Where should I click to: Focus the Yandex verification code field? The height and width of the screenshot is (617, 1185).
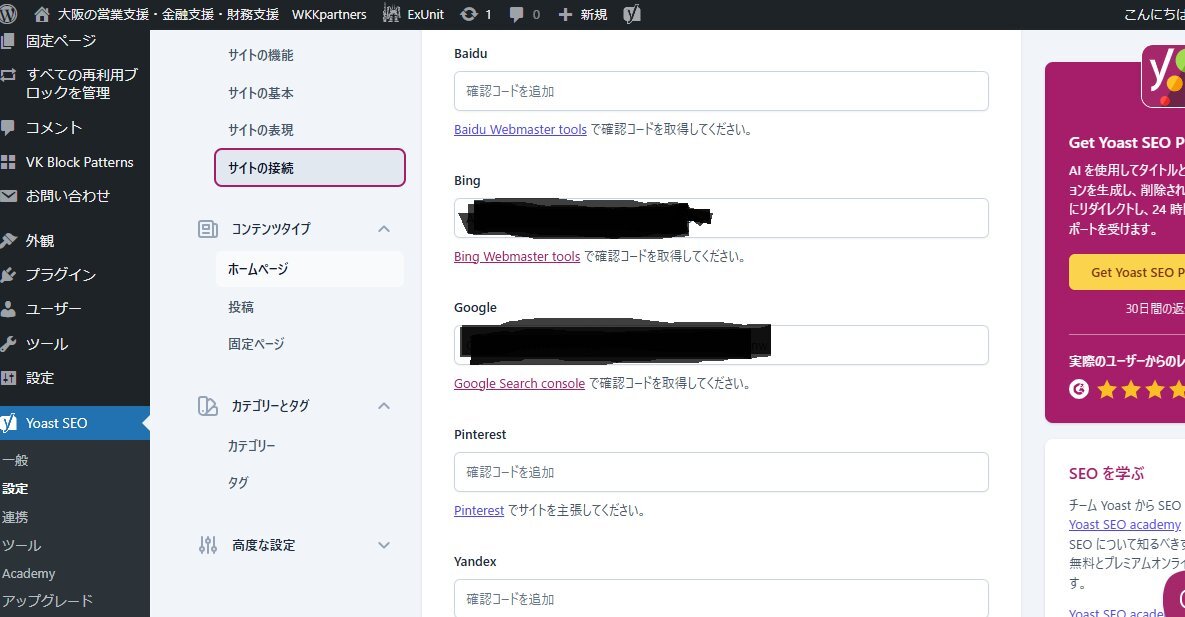(x=721, y=598)
